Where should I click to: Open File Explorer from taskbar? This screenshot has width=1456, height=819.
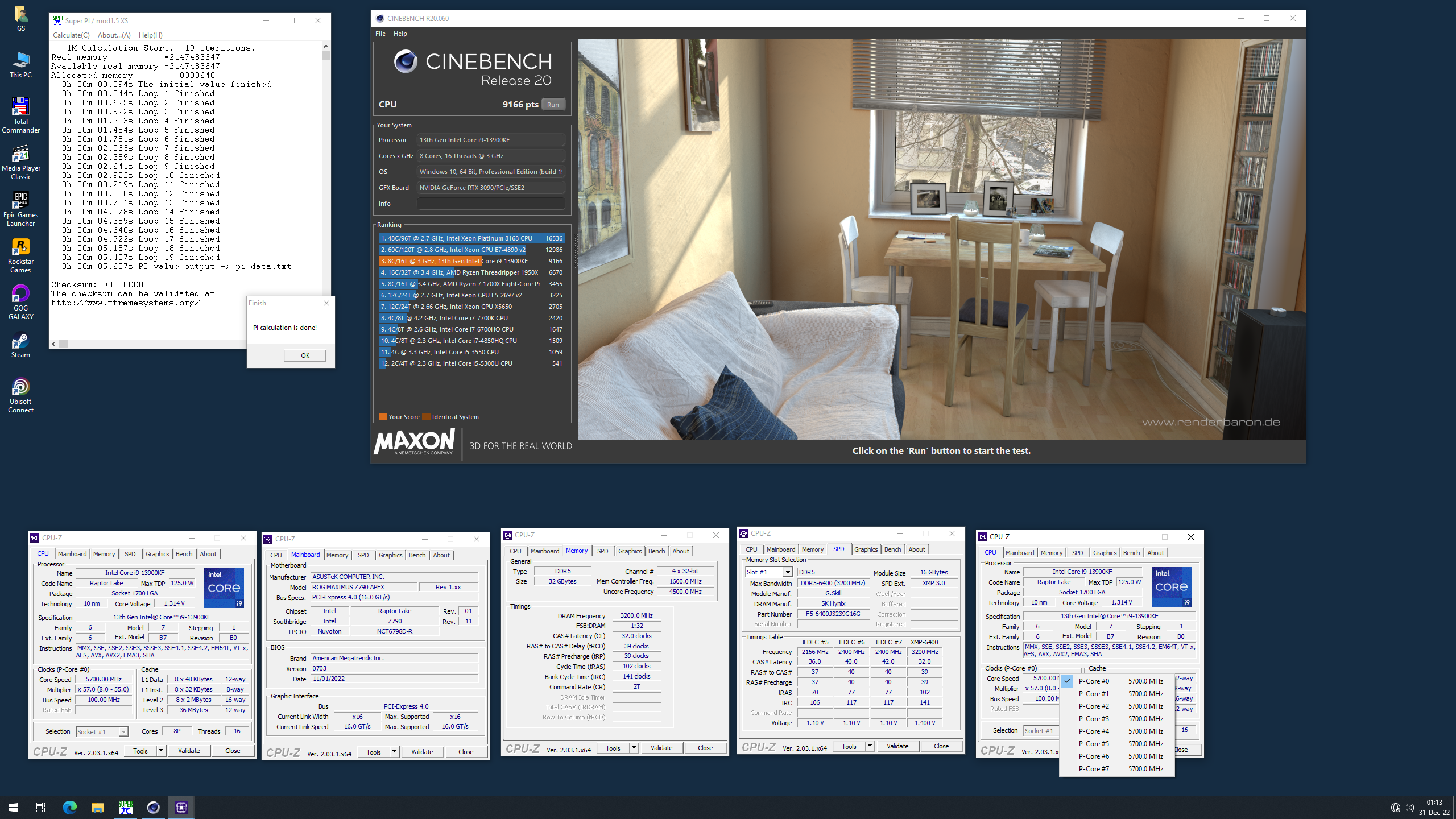97,807
